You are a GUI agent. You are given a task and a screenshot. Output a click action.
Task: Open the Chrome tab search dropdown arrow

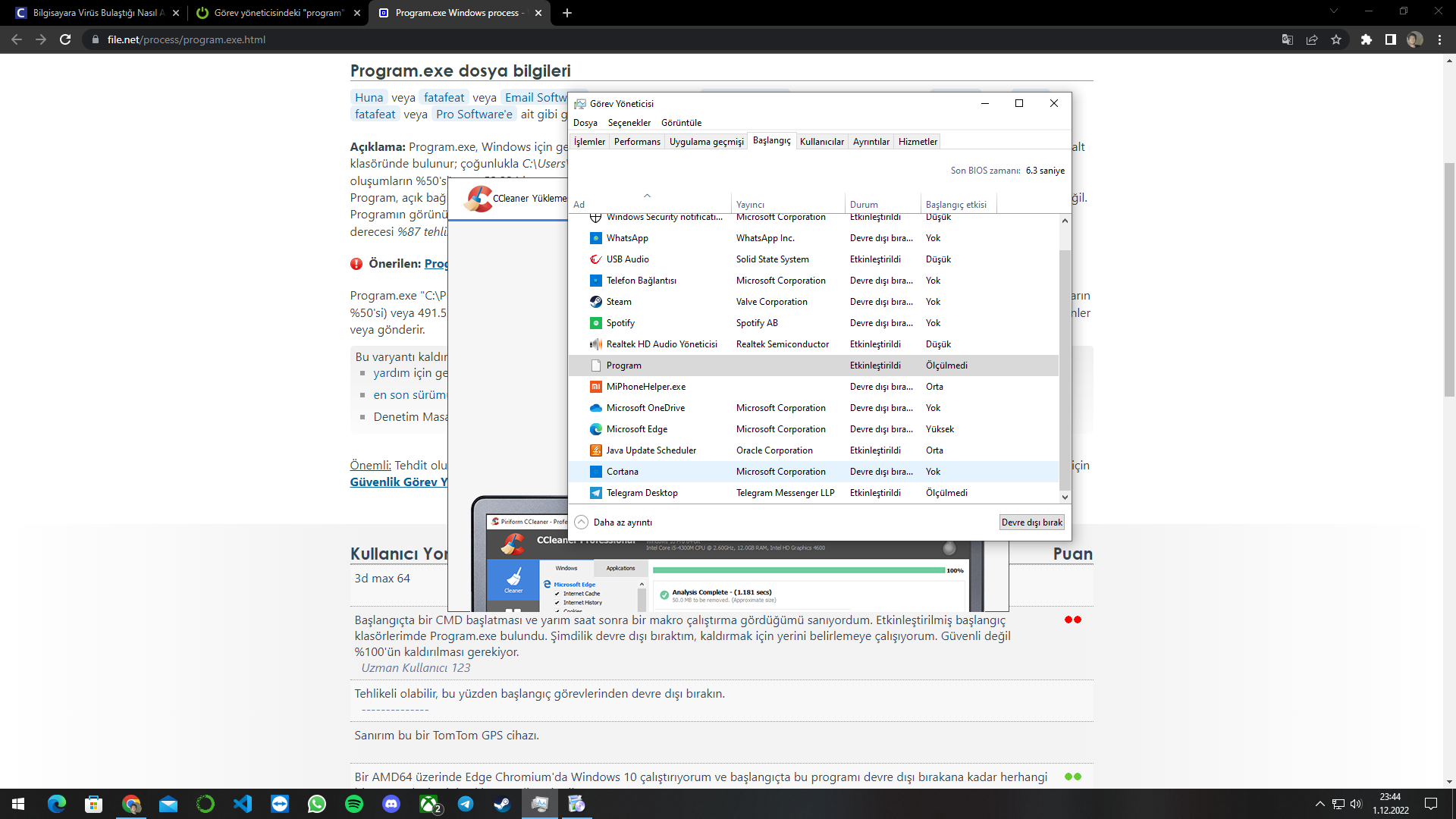[1333, 11]
